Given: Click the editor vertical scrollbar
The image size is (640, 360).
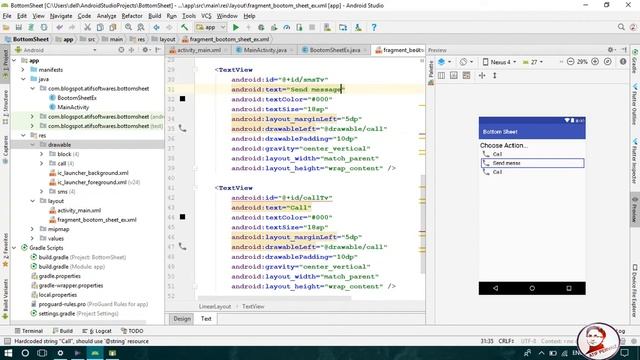Looking at the screenshot, I should pyautogui.click(x=422, y=224).
